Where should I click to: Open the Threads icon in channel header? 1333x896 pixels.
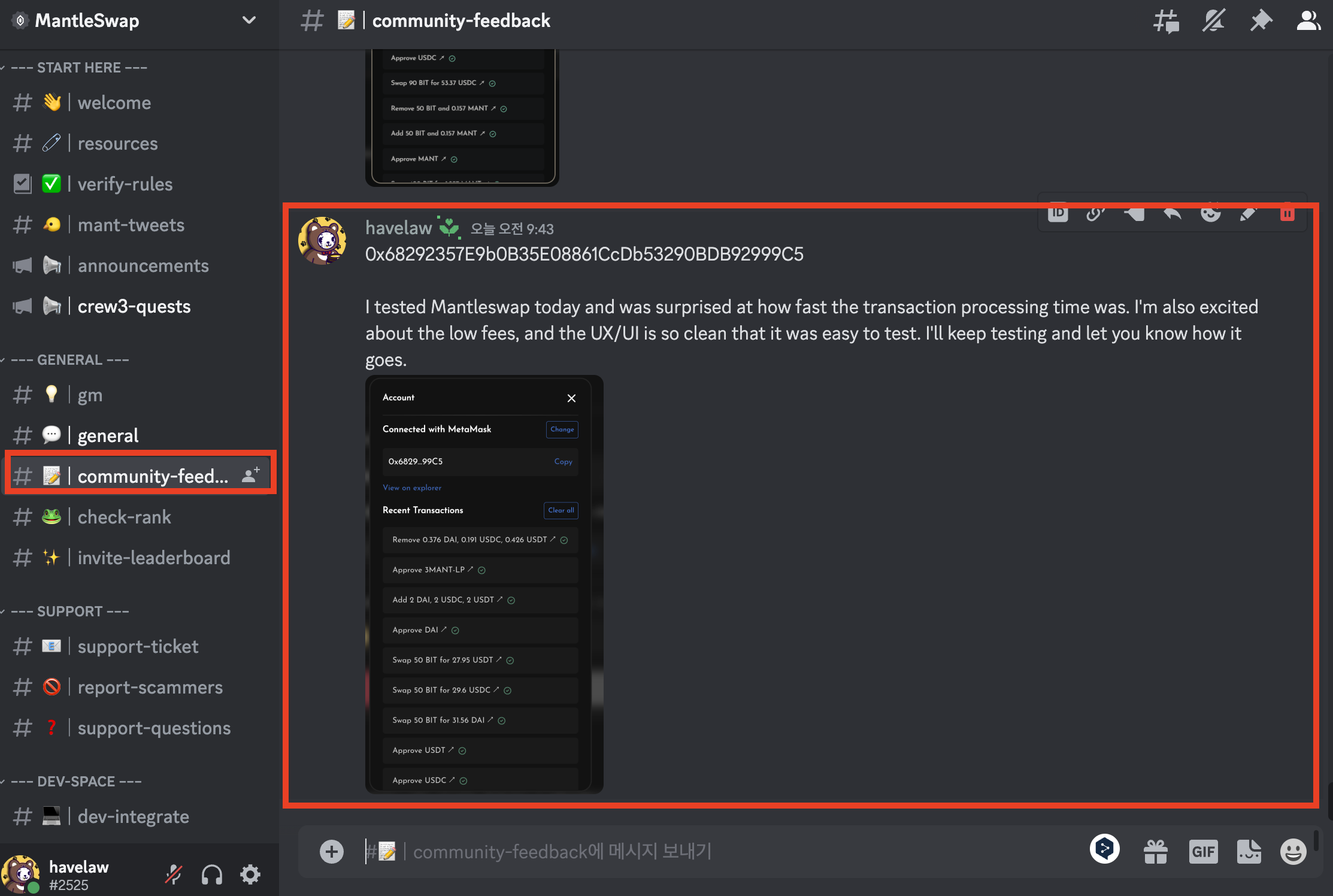tap(1166, 21)
